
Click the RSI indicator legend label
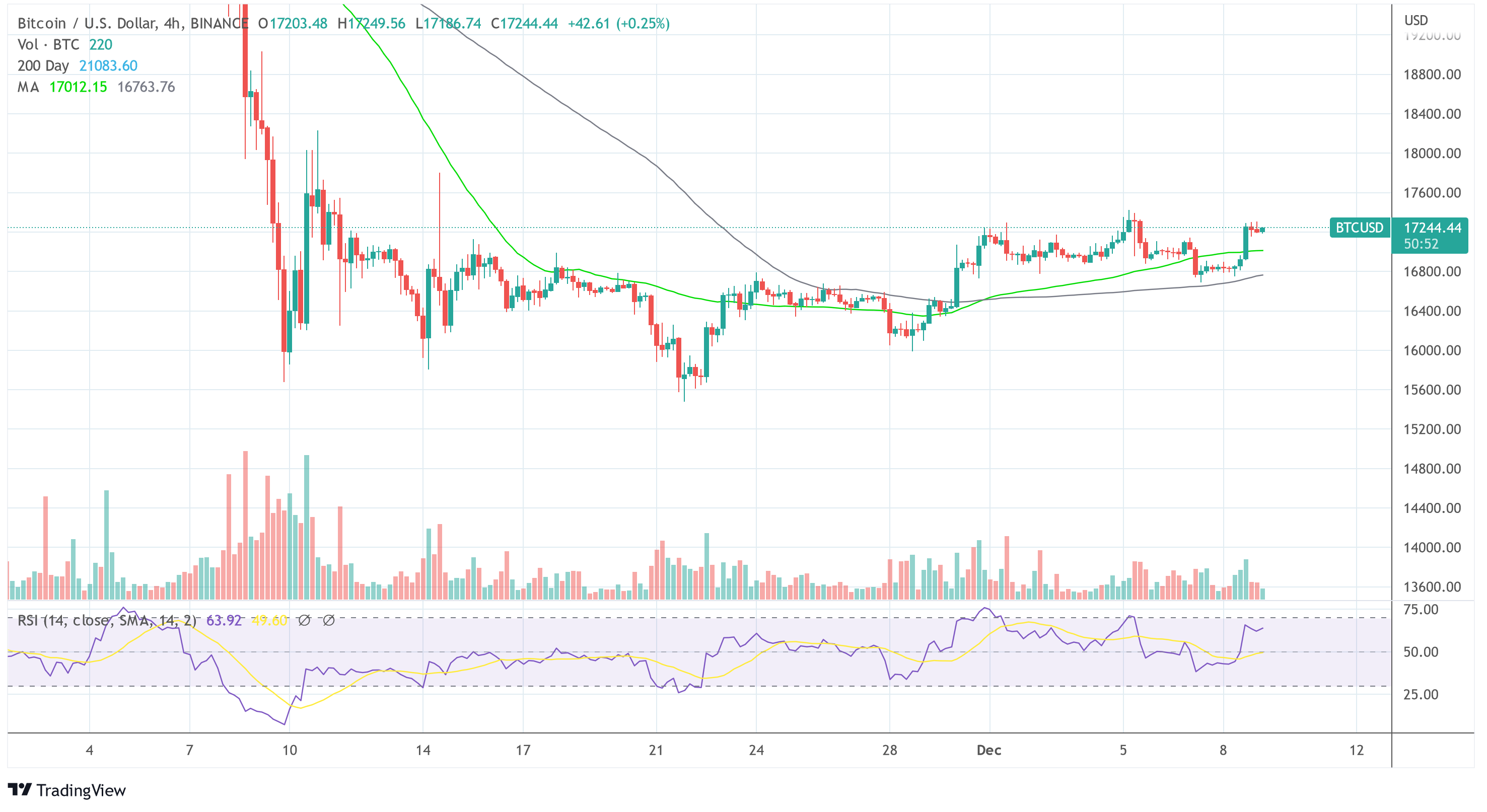pyautogui.click(x=107, y=620)
